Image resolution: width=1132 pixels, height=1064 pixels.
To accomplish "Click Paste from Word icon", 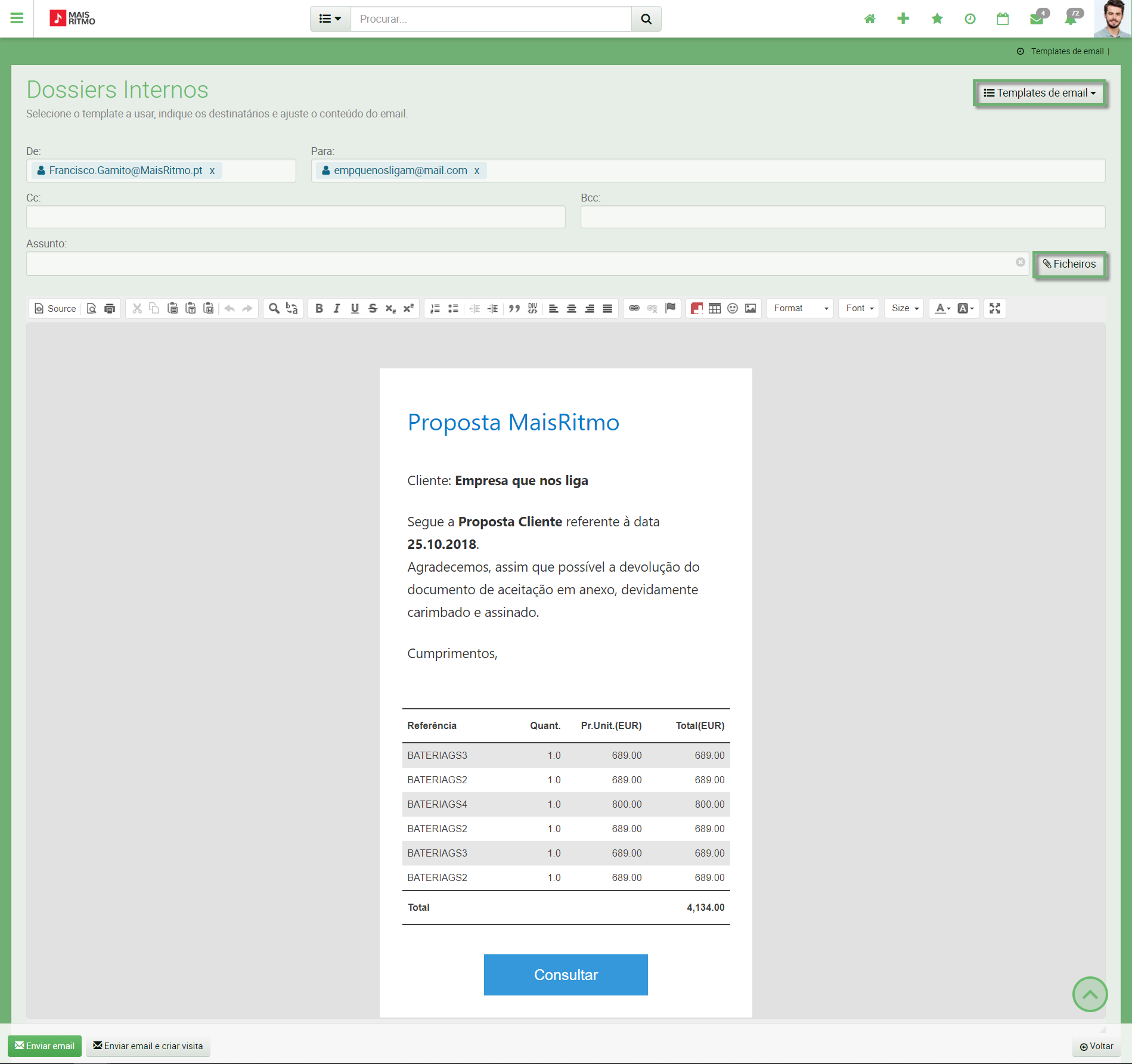I will 209,308.
